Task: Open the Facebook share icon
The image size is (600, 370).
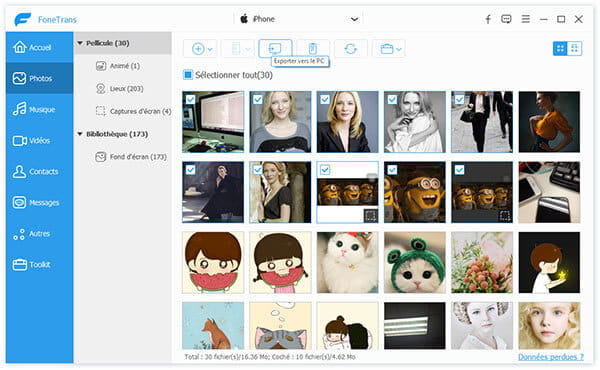Action: click(488, 19)
